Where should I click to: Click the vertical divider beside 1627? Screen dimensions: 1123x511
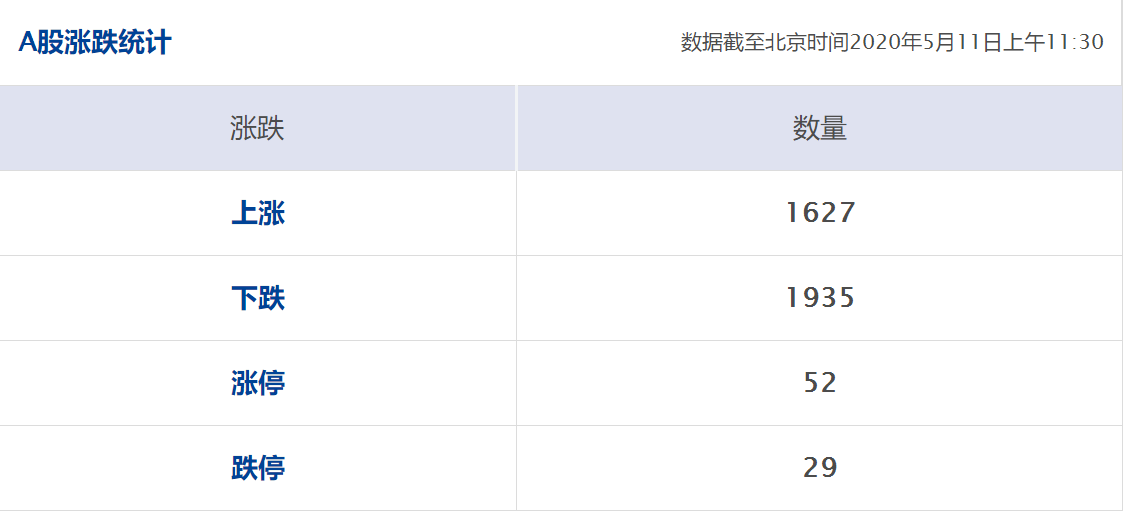pos(516,213)
